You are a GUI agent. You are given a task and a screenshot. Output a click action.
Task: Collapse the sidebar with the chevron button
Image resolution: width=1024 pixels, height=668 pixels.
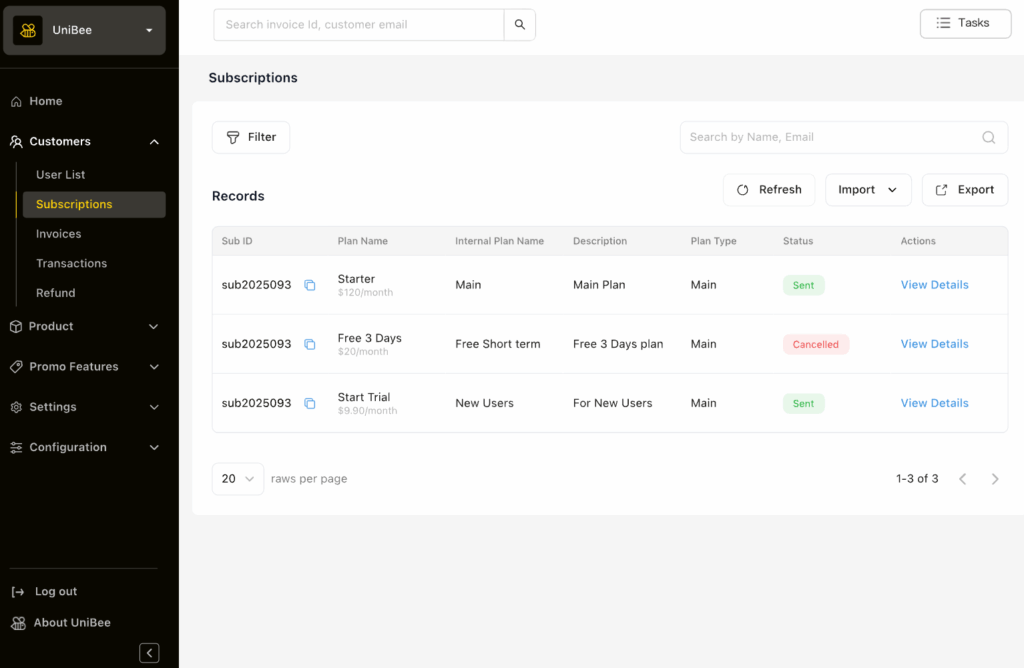tap(149, 652)
